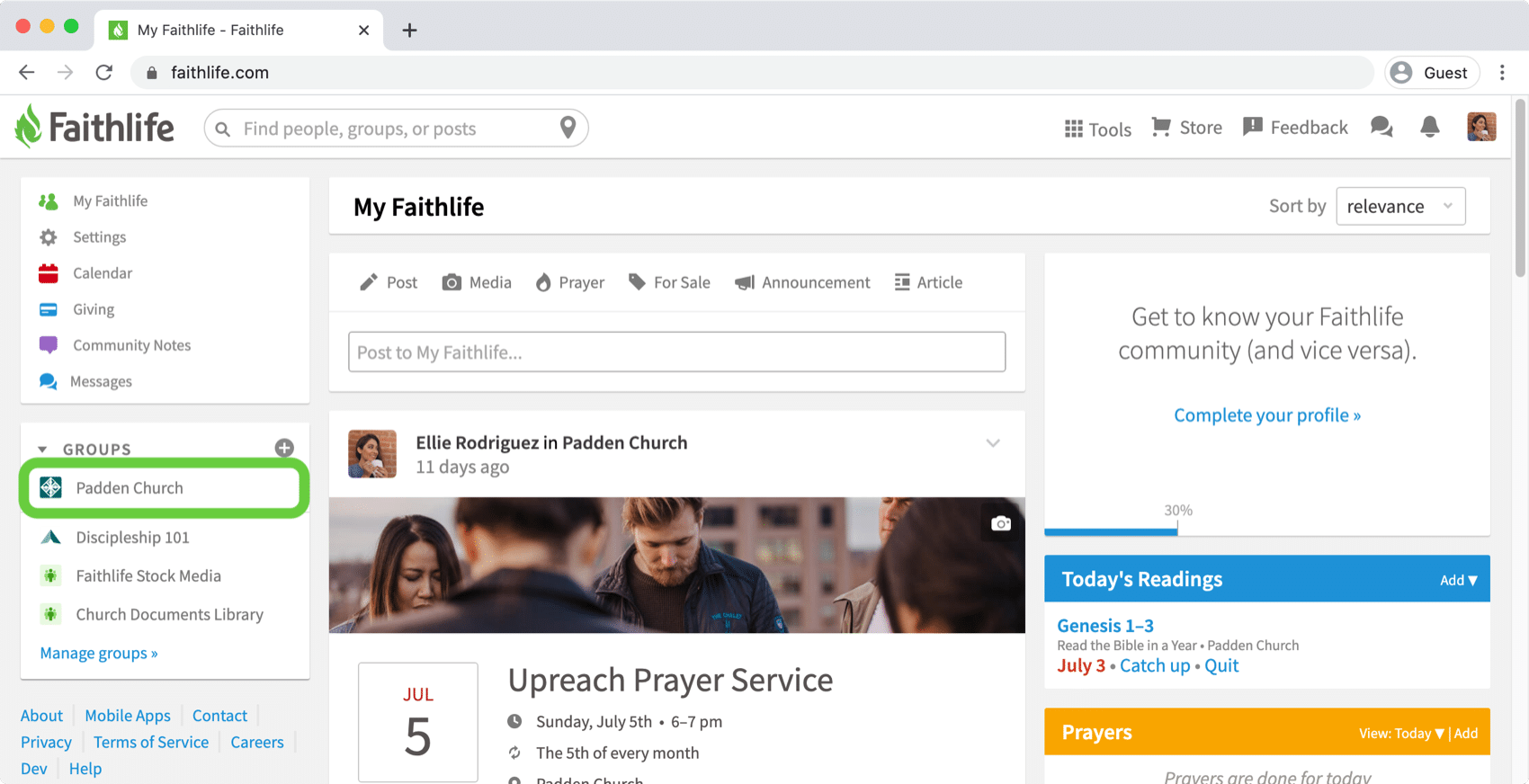The height and width of the screenshot is (784, 1529).
Task: Click the JUL 5 date tile
Action: tap(418, 722)
